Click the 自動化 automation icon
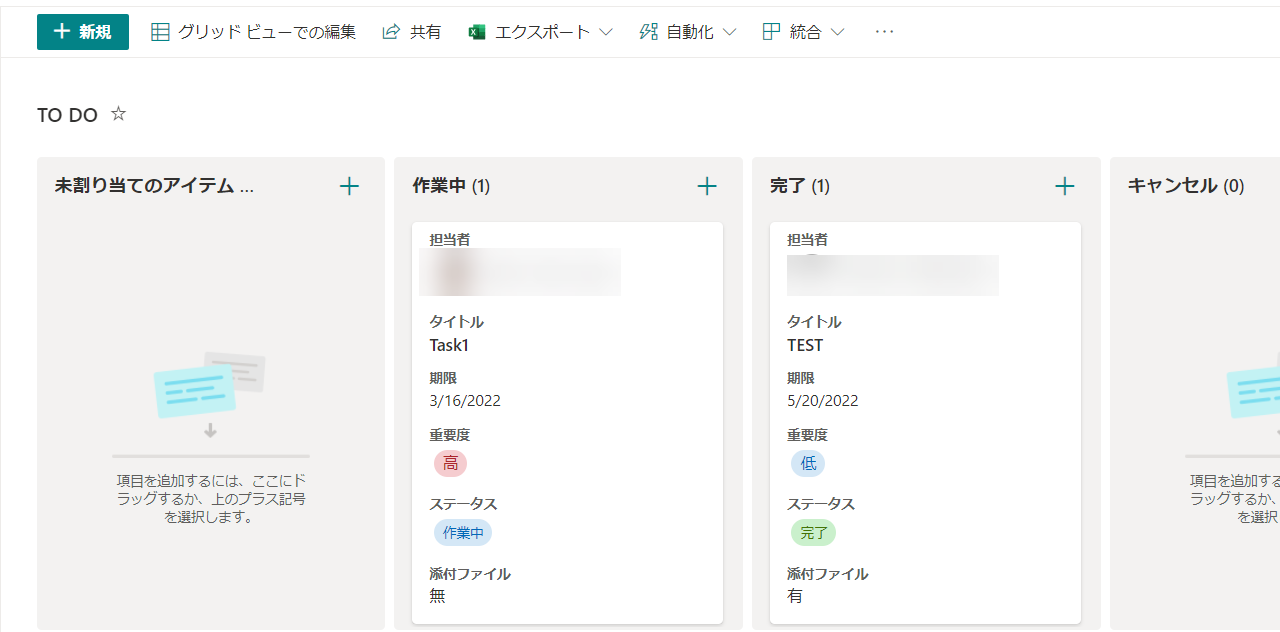The height and width of the screenshot is (632, 1280). coord(649,32)
